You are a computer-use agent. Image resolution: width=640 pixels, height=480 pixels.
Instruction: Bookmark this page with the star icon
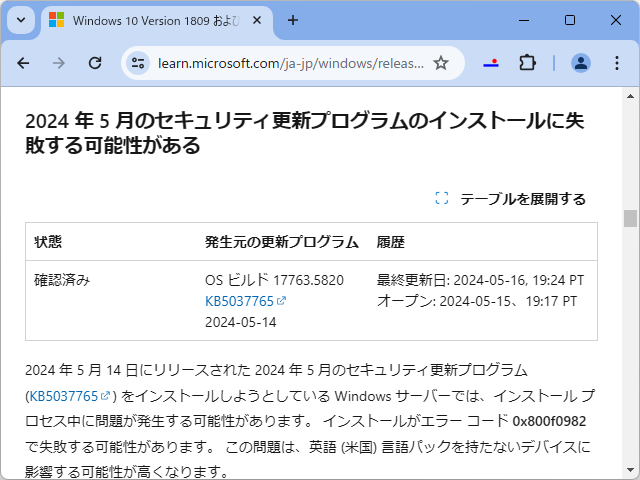coord(441,63)
